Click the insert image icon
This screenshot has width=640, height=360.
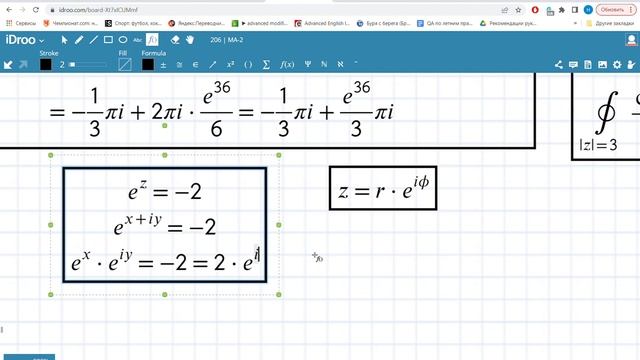[x=602, y=64]
